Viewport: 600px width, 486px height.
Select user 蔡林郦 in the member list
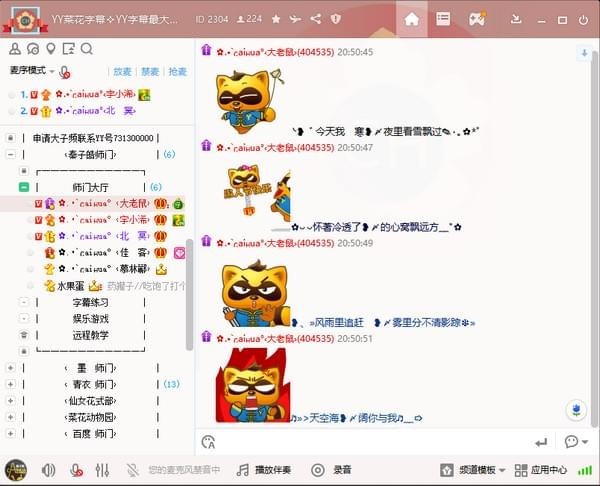[103, 269]
